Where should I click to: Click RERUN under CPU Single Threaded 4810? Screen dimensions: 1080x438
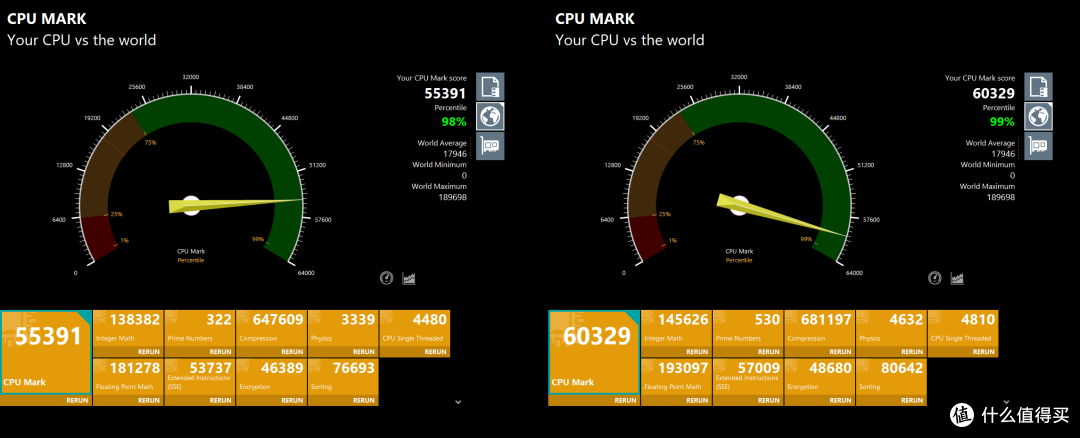click(x=984, y=352)
